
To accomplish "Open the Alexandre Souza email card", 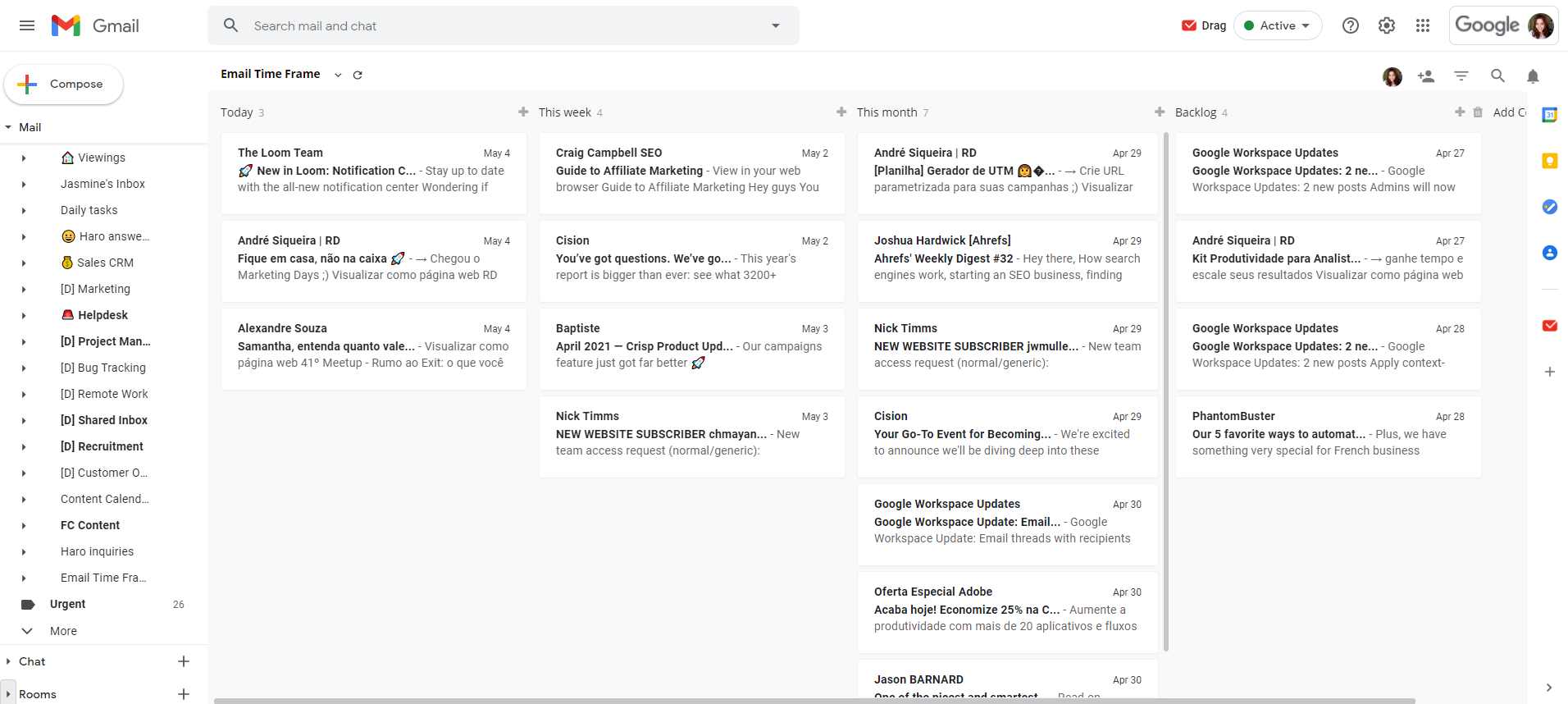I will pyautogui.click(x=374, y=350).
